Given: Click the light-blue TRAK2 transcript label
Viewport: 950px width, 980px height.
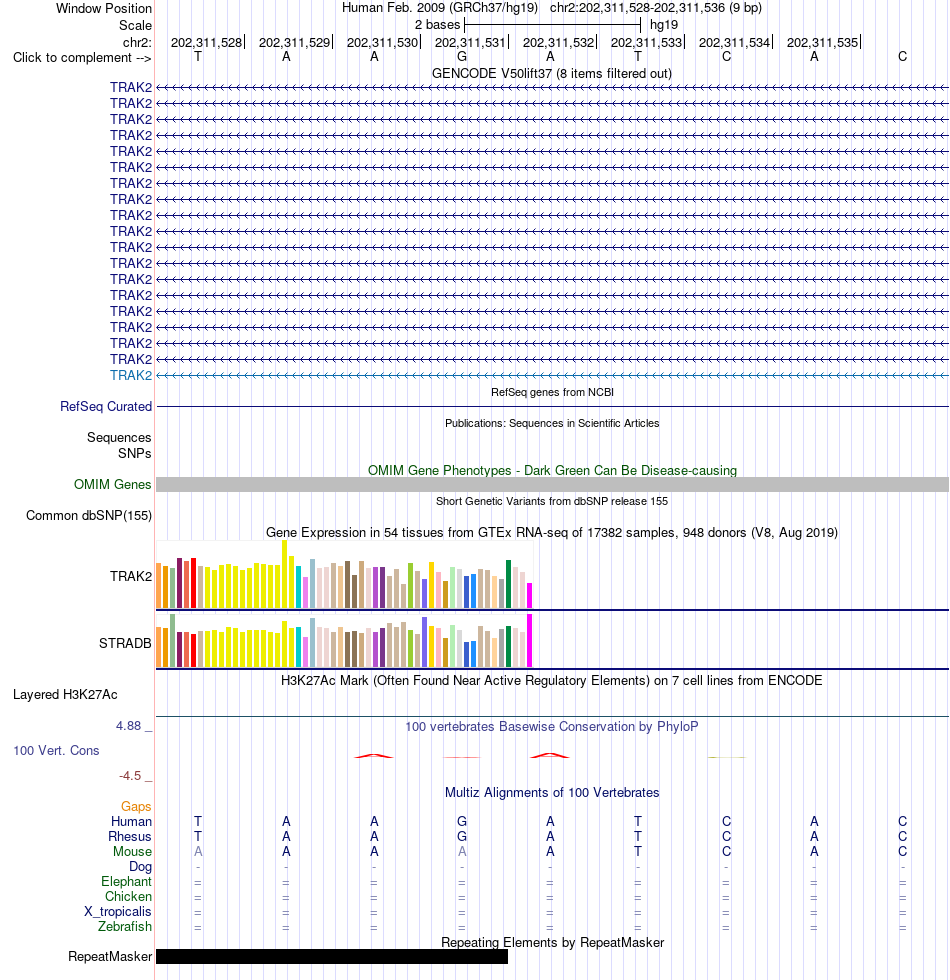Looking at the screenshot, I should pos(131,375).
